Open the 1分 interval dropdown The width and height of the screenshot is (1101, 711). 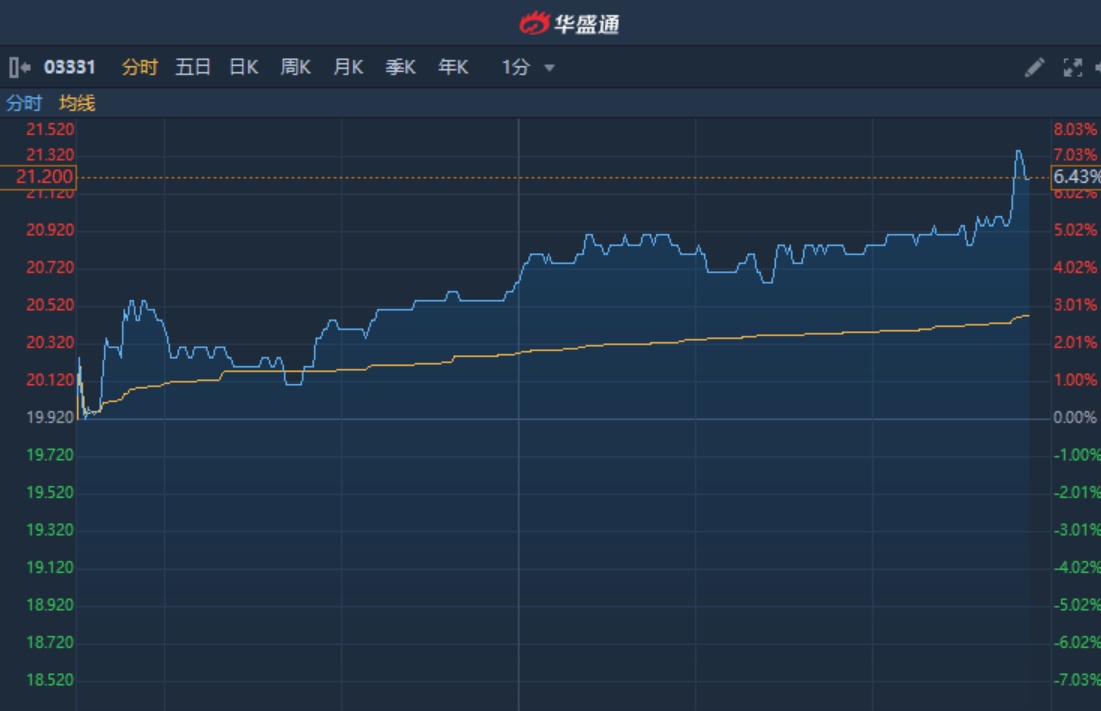[x=516, y=67]
